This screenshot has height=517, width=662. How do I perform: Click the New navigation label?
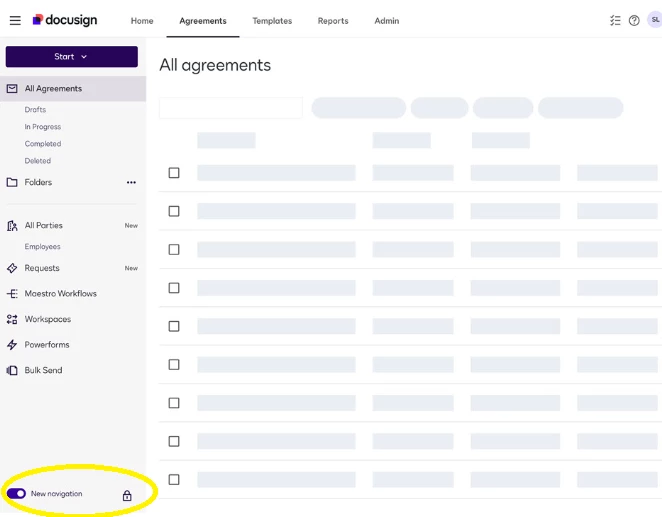click(57, 494)
